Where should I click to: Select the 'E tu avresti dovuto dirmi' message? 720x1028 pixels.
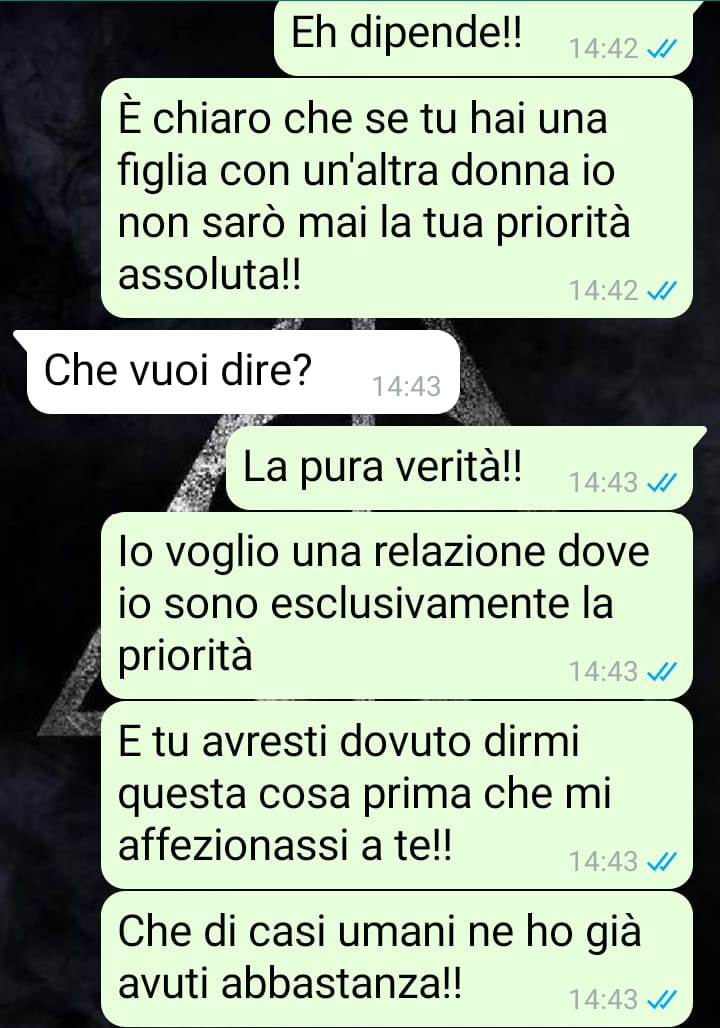[x=397, y=795]
